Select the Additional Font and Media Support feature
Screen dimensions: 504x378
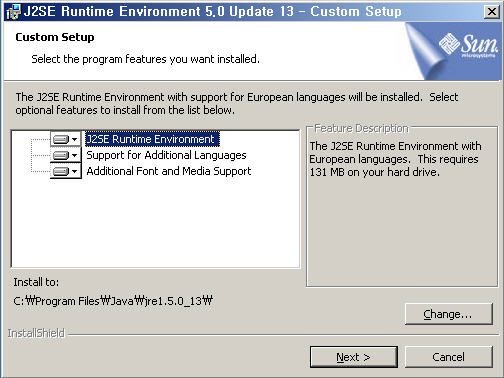click(x=169, y=171)
